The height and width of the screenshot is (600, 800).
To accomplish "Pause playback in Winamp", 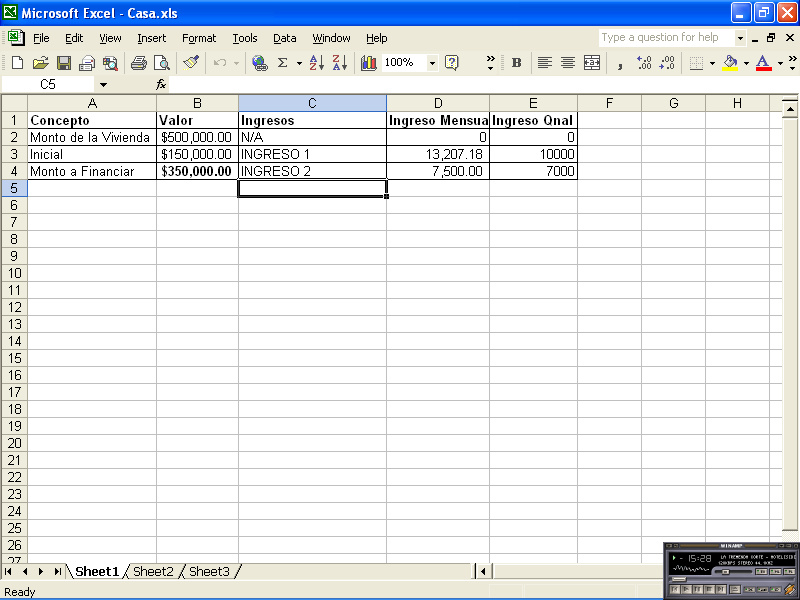I will pyautogui.click(x=698, y=589).
